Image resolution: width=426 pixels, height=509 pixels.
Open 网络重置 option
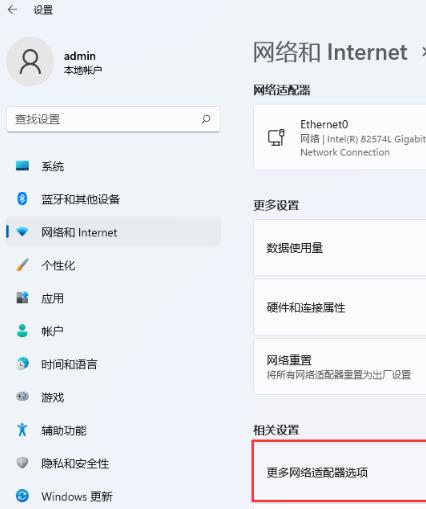(340, 367)
